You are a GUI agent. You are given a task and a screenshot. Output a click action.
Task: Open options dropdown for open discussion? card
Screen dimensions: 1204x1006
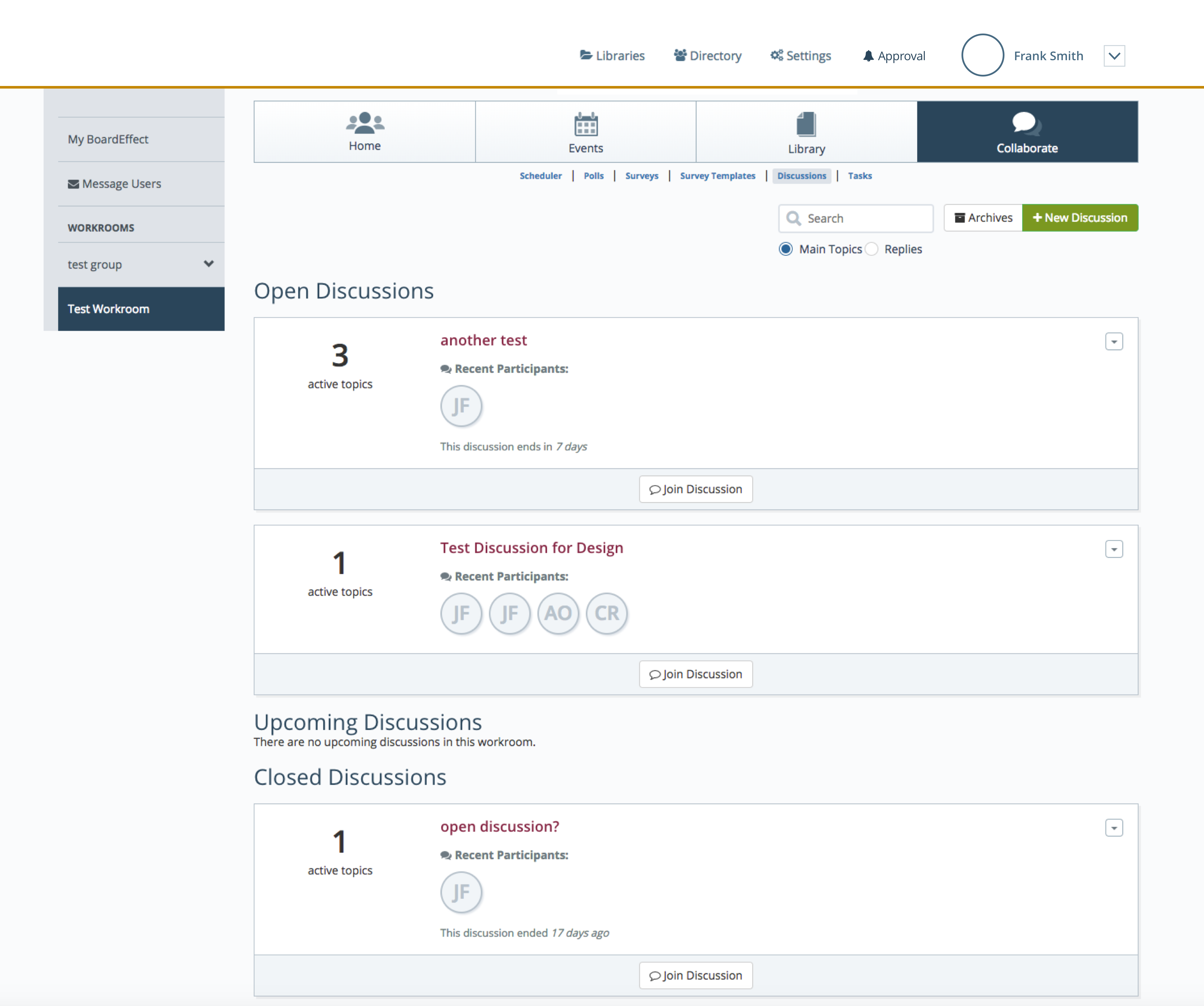coord(1113,828)
